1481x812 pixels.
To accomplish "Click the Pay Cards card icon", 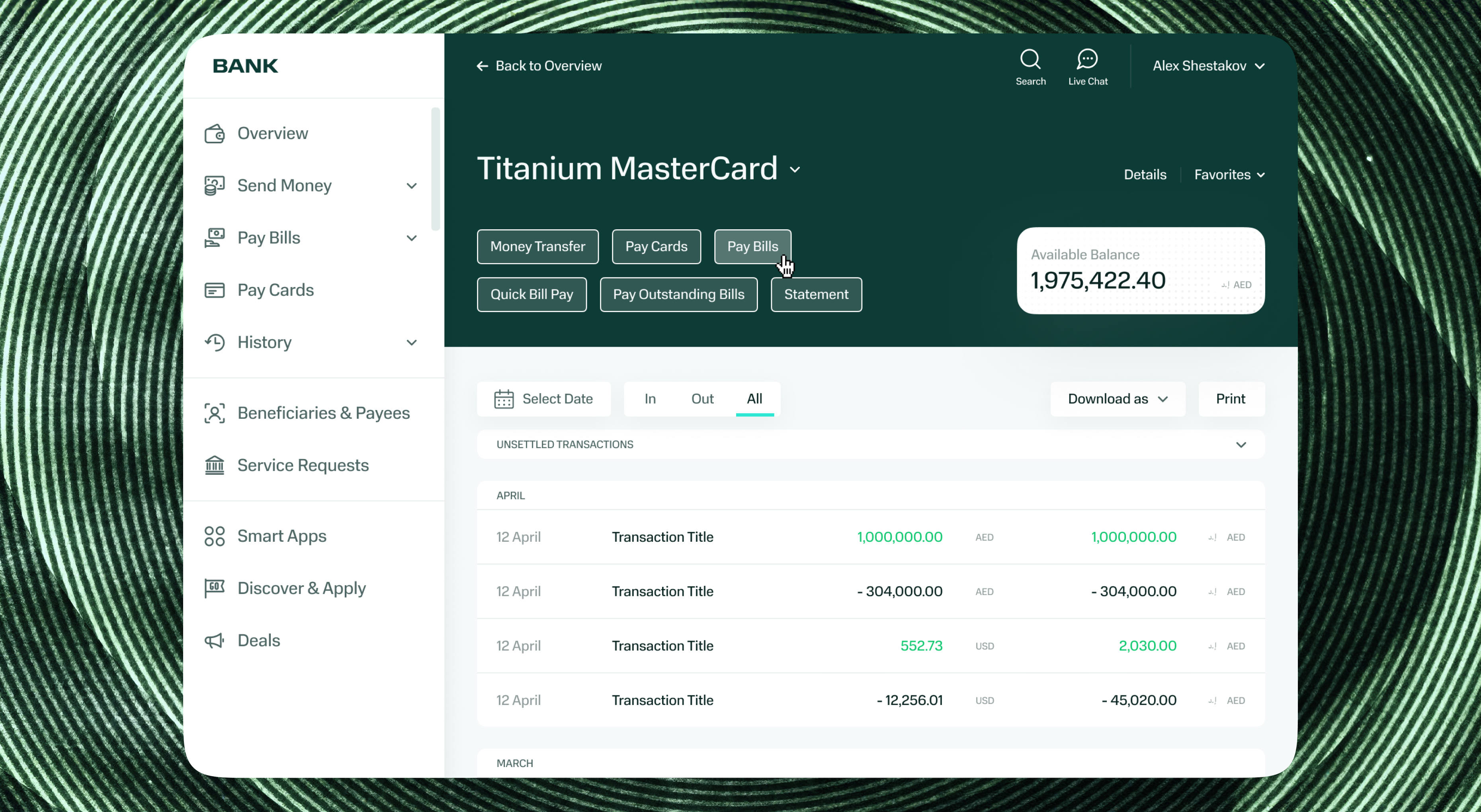I will (215, 290).
